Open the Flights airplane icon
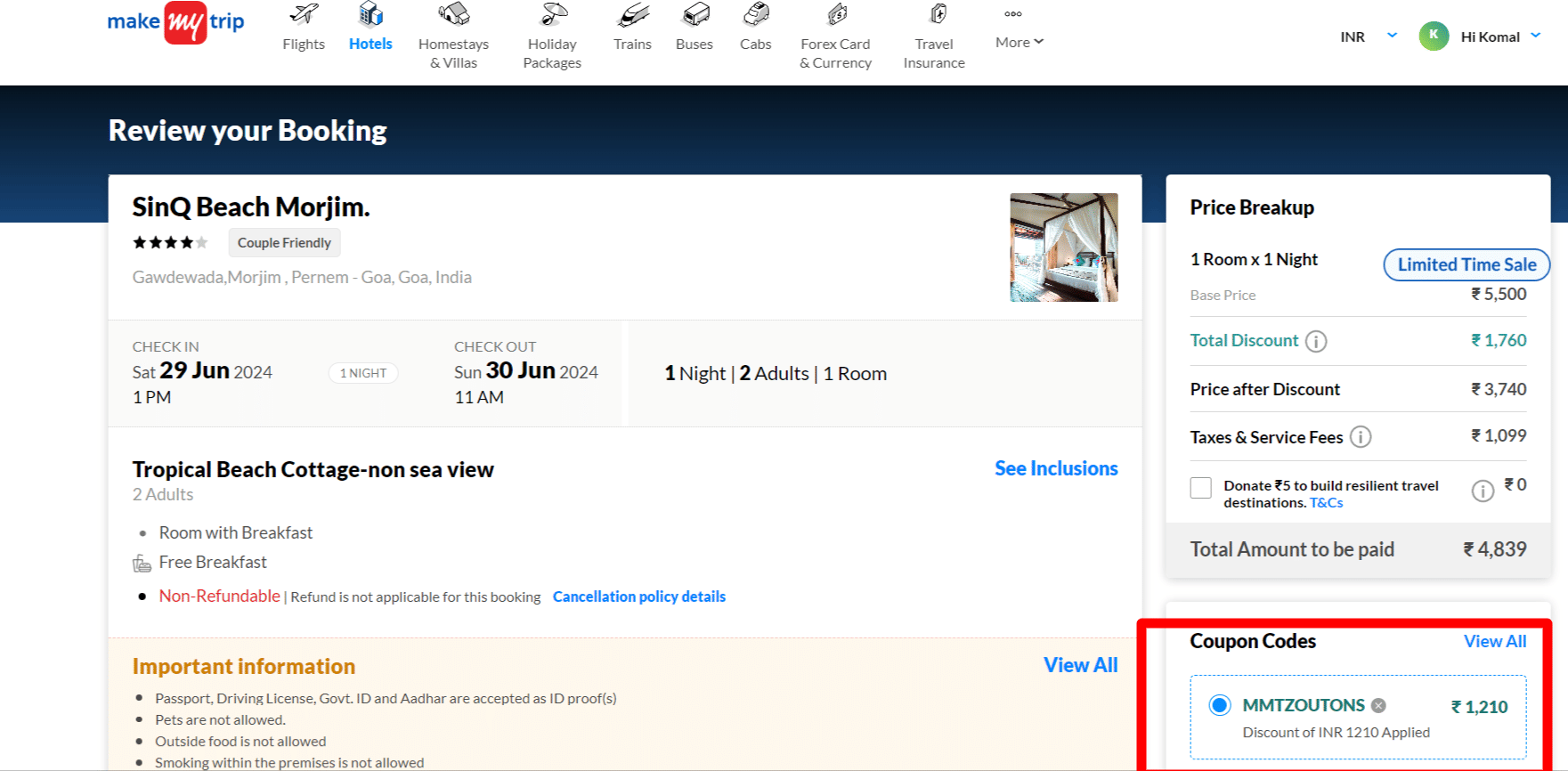Image resolution: width=1568 pixels, height=771 pixels. coord(304,15)
